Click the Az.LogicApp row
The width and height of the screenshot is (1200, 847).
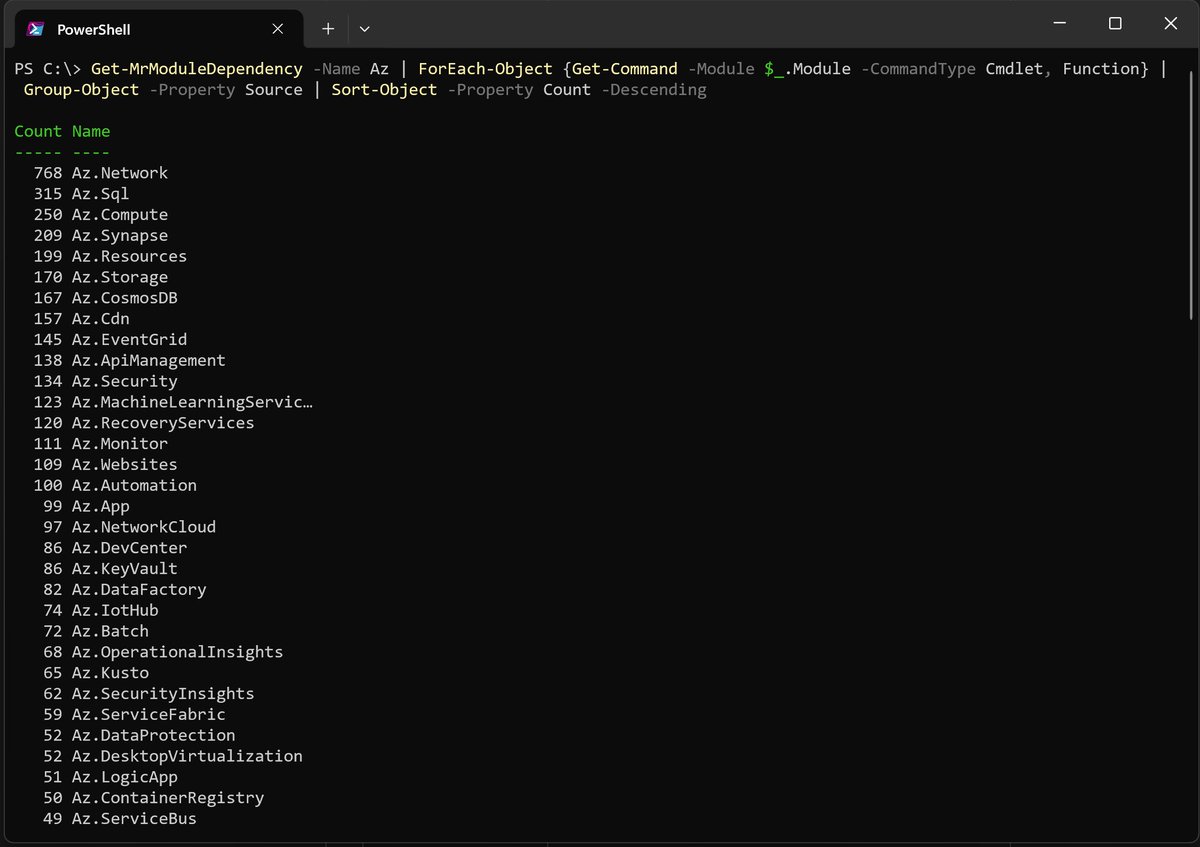pos(111,777)
